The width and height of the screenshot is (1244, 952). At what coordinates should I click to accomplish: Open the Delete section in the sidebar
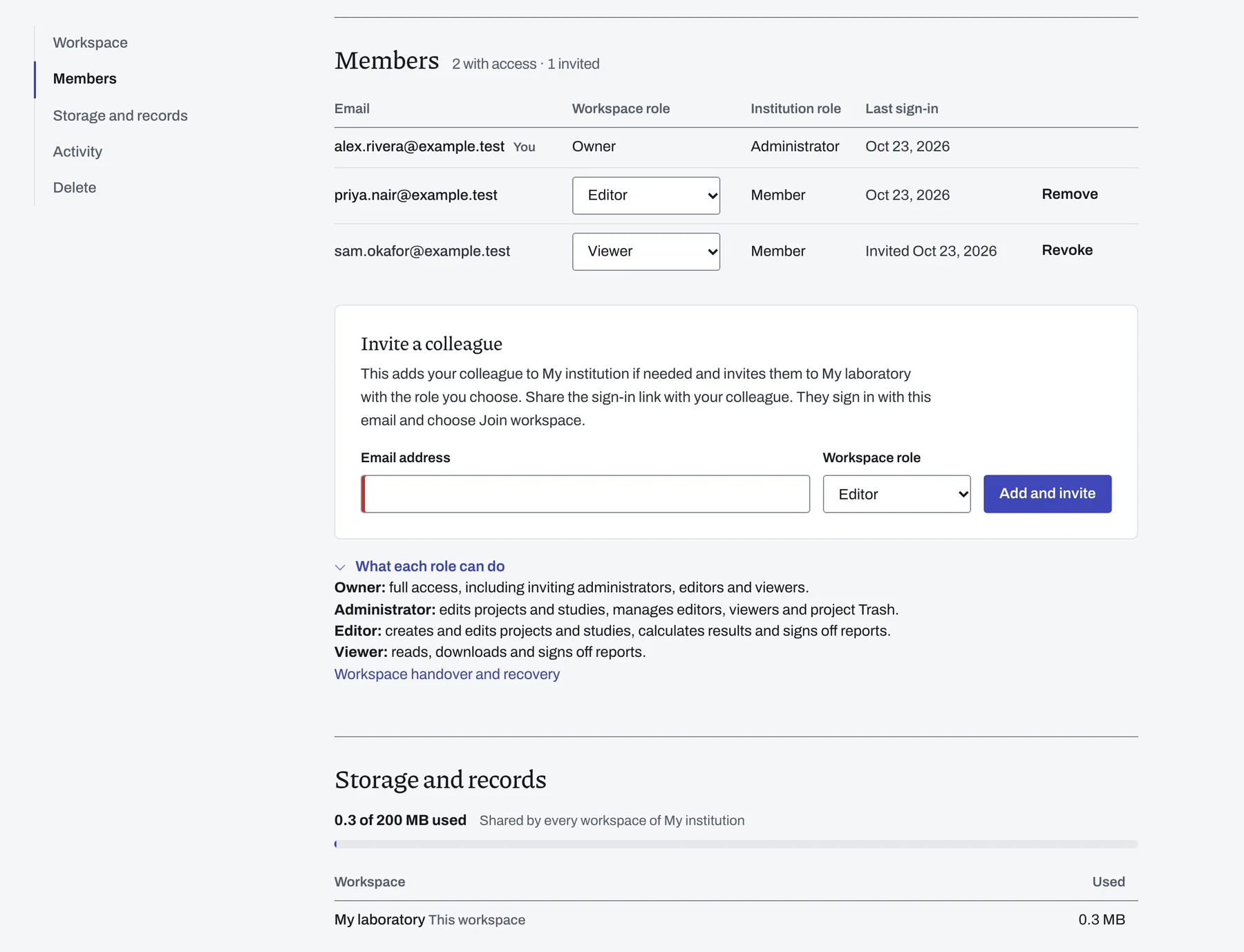[75, 187]
